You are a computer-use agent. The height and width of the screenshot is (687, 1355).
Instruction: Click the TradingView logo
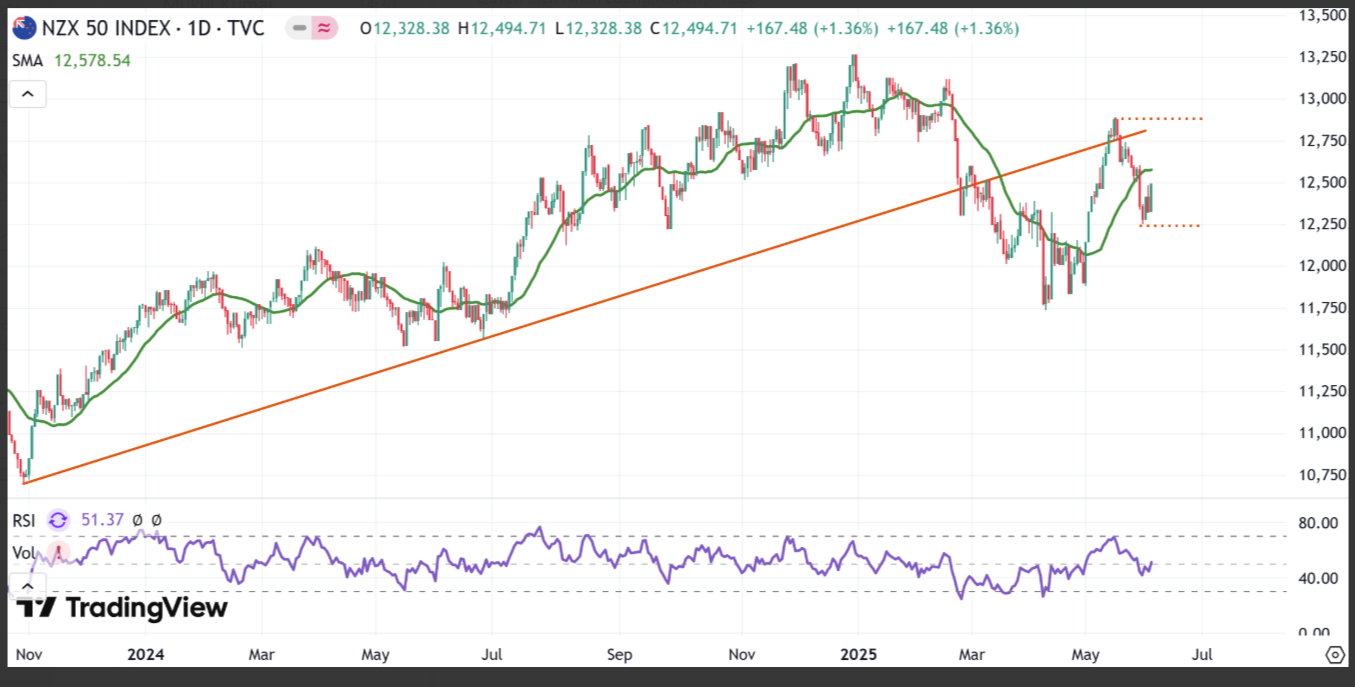pyautogui.click(x=124, y=606)
